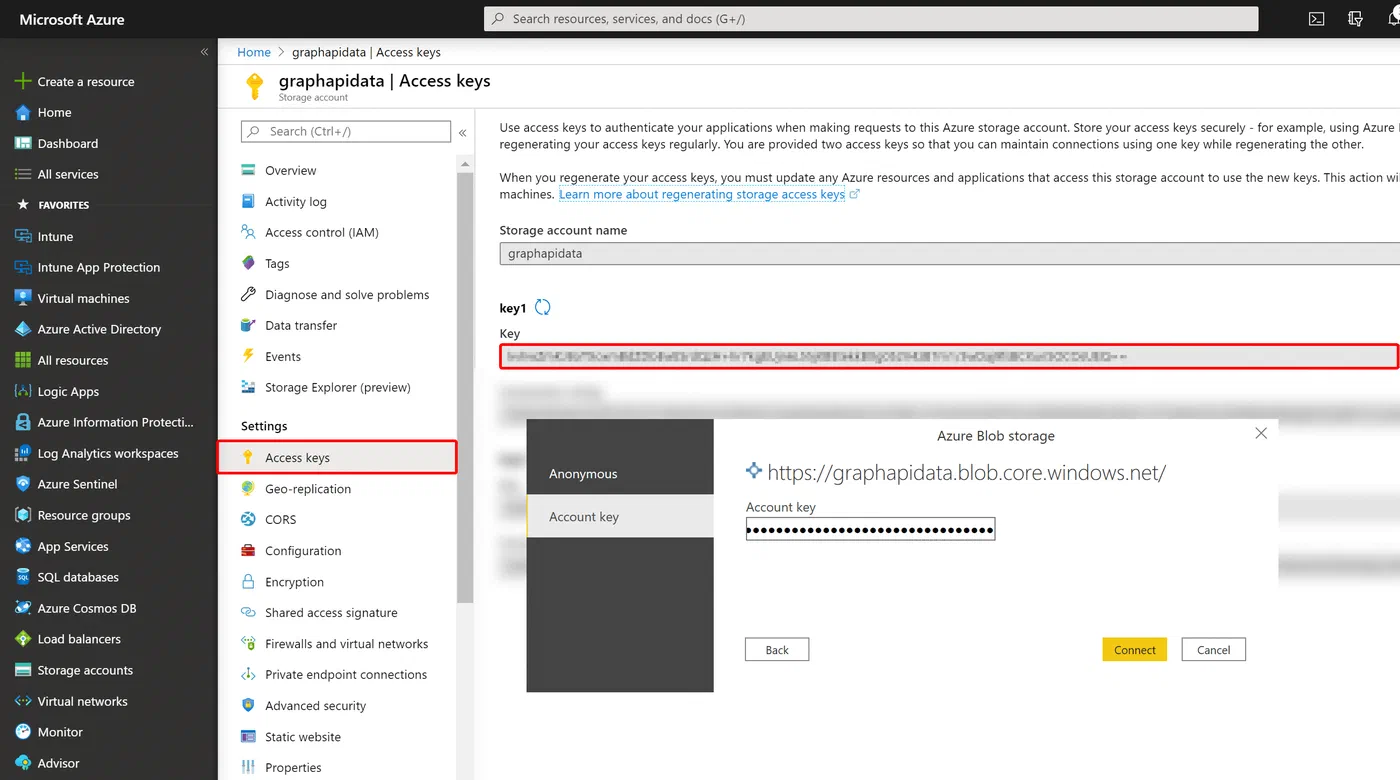Open Storage Explorer (preview)
1400x780 pixels.
tap(337, 387)
